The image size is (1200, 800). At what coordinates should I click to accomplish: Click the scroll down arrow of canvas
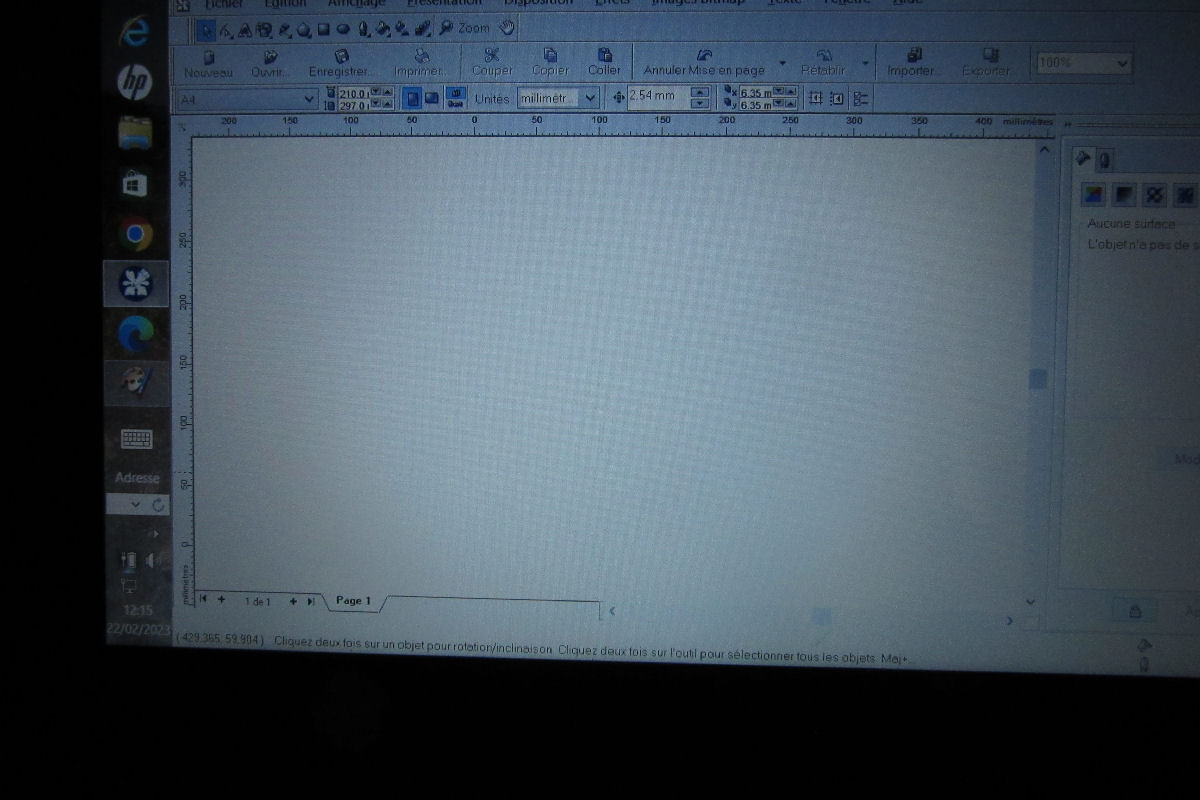point(1031,602)
